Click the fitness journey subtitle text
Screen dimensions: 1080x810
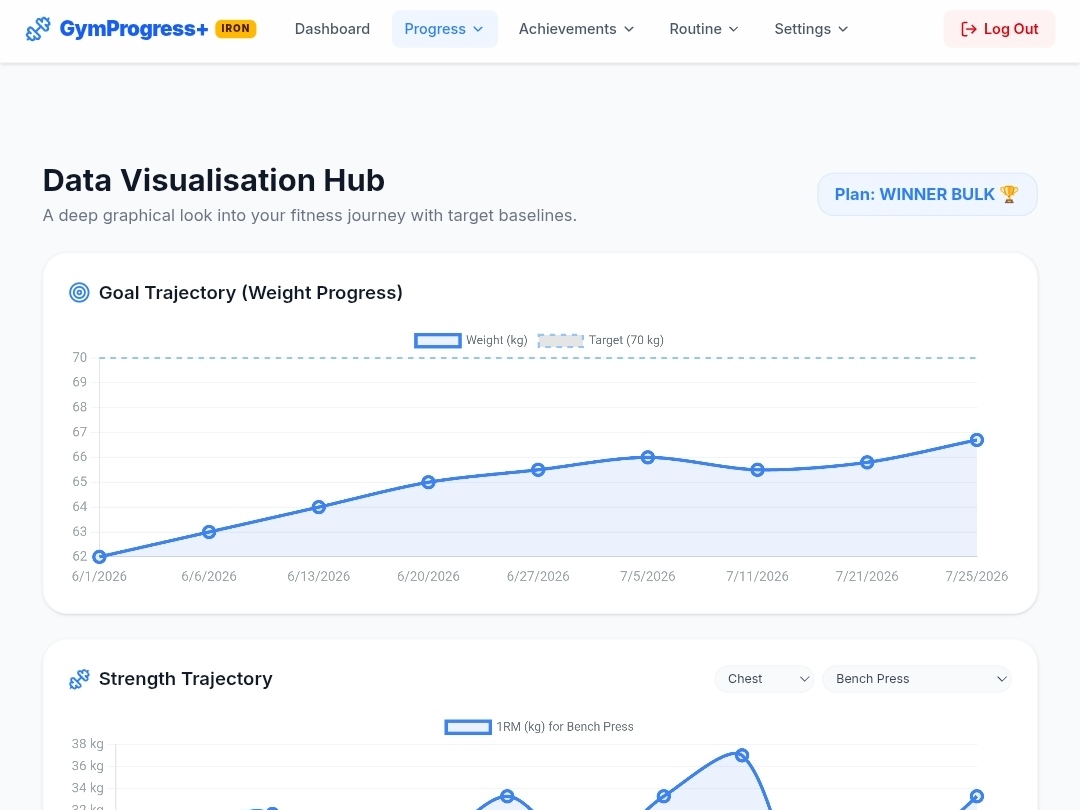tap(310, 216)
